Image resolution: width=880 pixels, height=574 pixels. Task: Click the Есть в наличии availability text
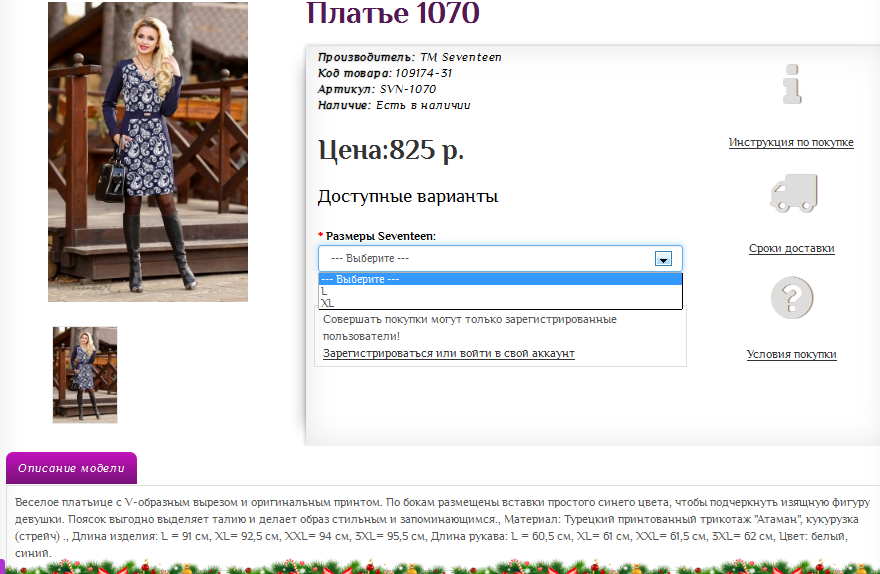coord(423,105)
